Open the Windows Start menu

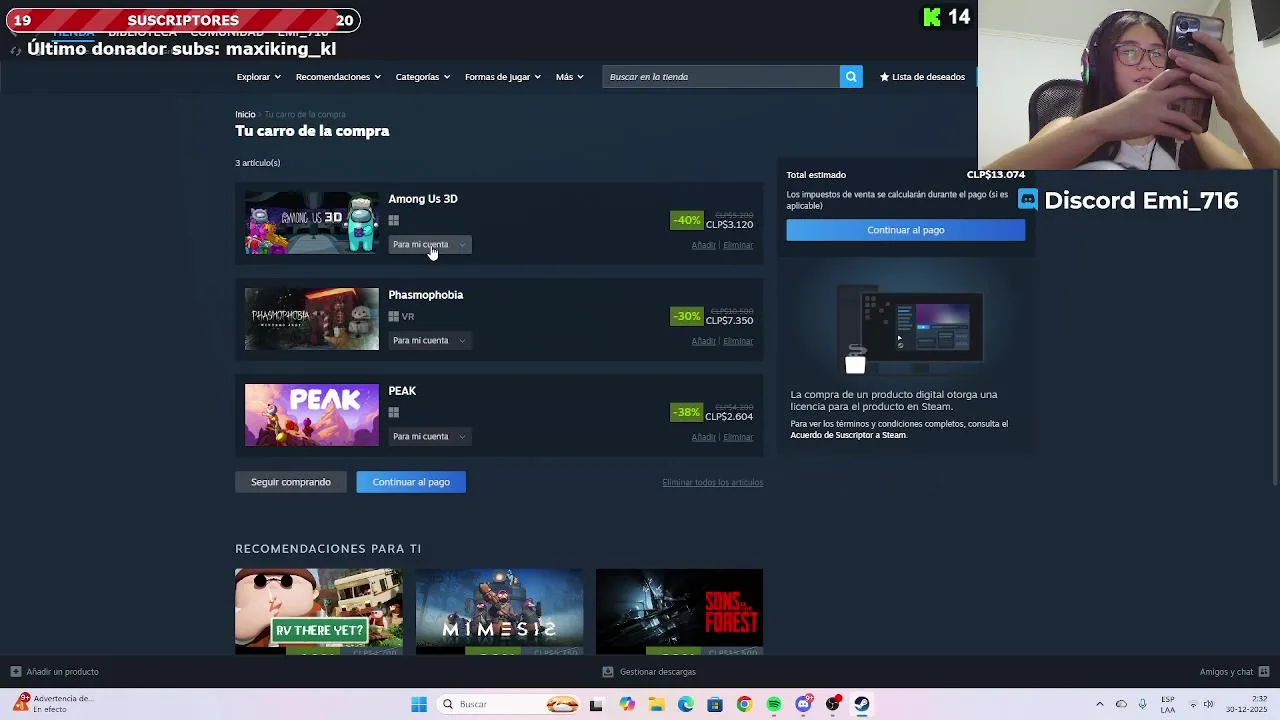[x=419, y=704]
